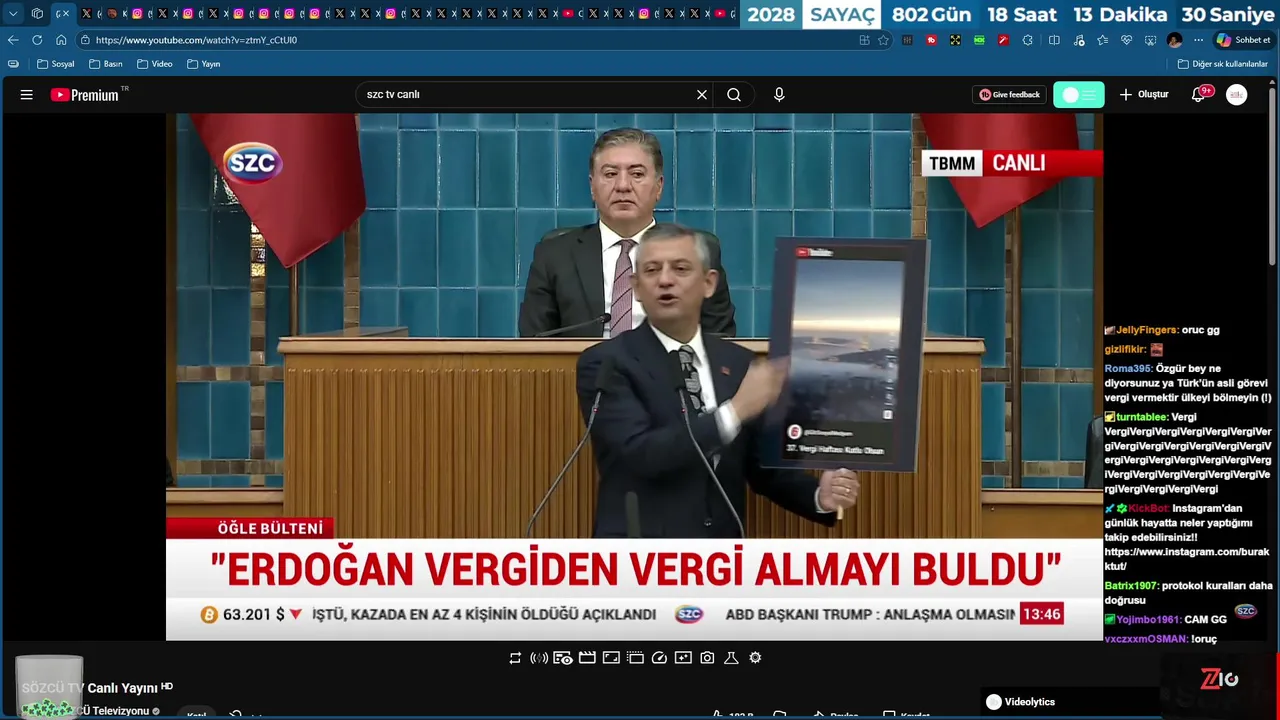Click the Roma395 chat username
The width and height of the screenshot is (1280, 720).
pos(1128,369)
